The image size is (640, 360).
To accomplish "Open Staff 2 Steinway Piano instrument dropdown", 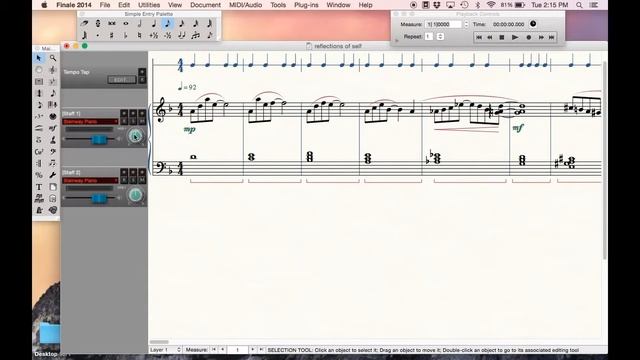I will click(90, 180).
